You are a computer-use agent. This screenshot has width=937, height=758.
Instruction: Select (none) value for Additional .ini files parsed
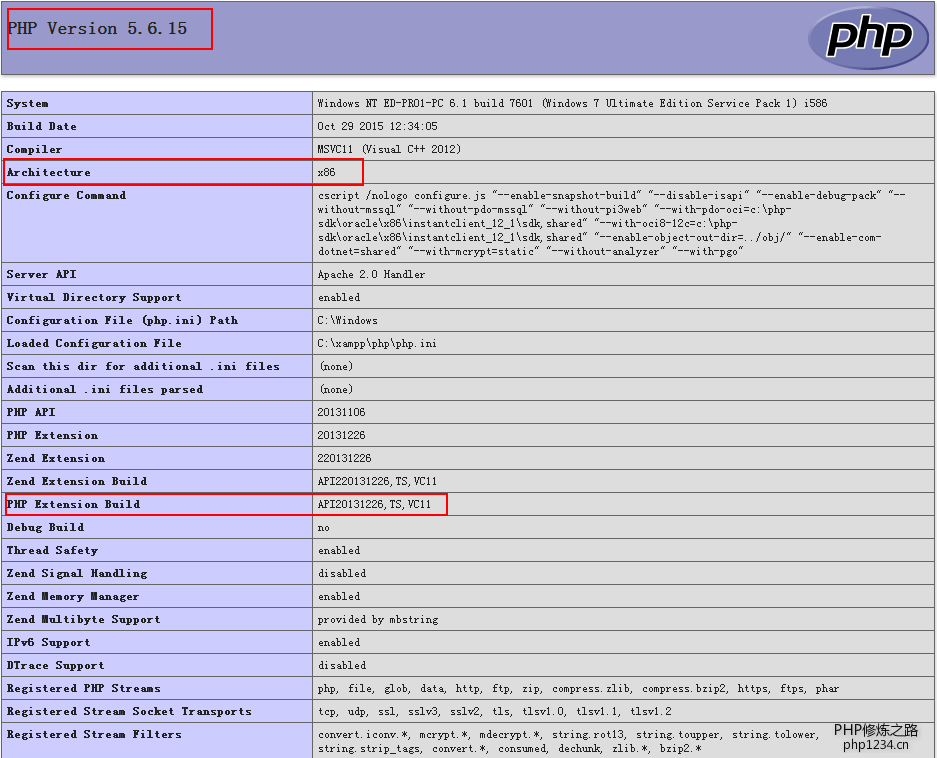[x=336, y=389]
